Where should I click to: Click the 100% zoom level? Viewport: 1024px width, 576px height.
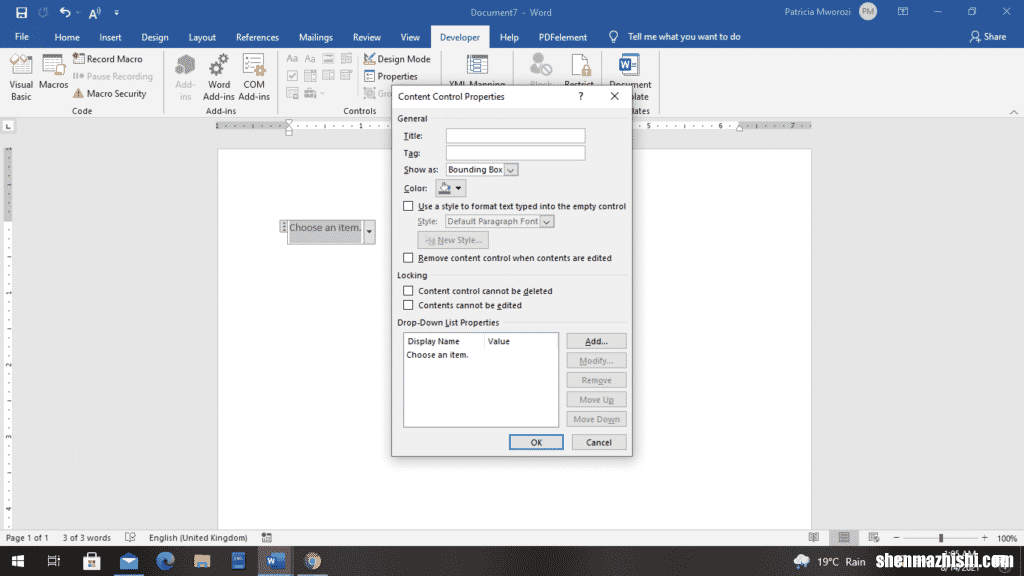click(1006, 538)
